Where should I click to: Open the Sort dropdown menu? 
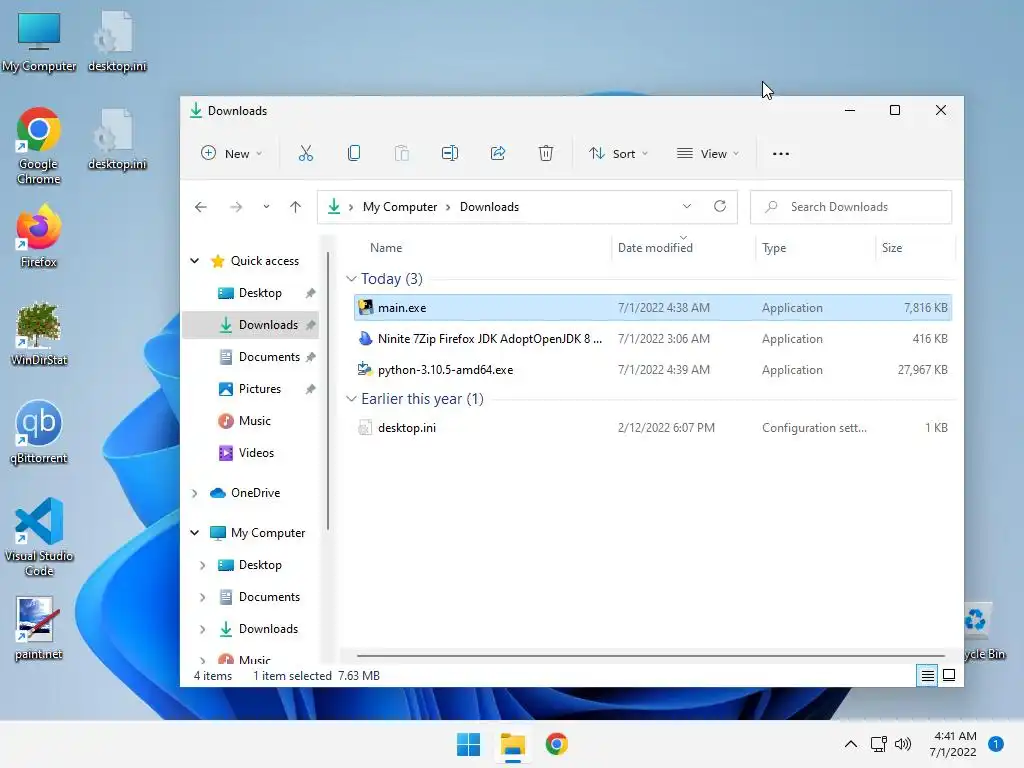[x=618, y=153]
